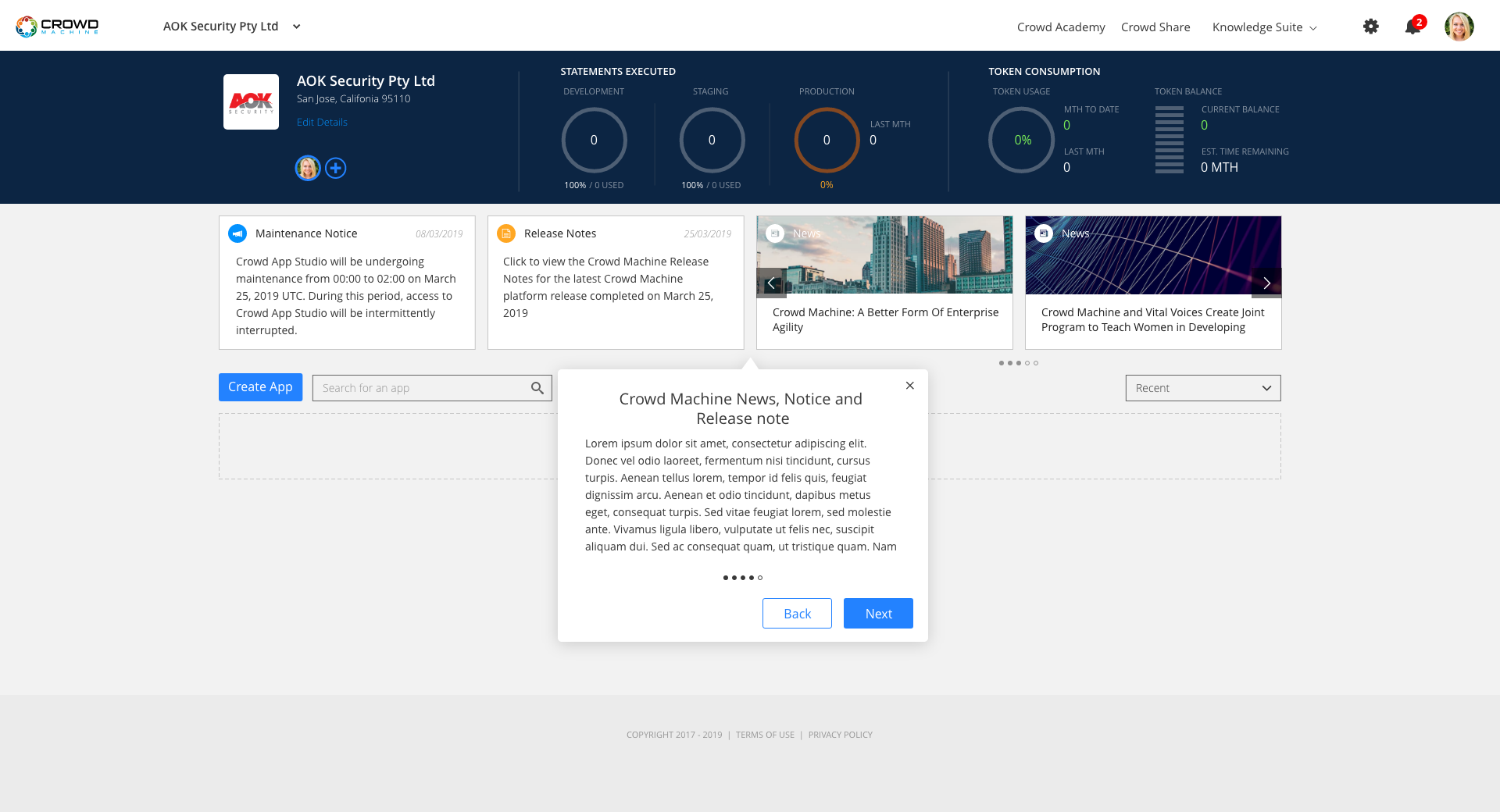
Task: Click the search magnifier icon
Action: point(537,388)
